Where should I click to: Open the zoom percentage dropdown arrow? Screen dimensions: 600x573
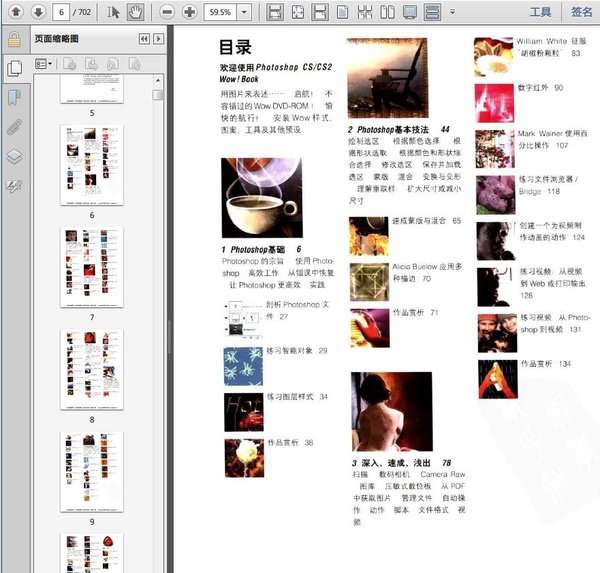click(244, 12)
